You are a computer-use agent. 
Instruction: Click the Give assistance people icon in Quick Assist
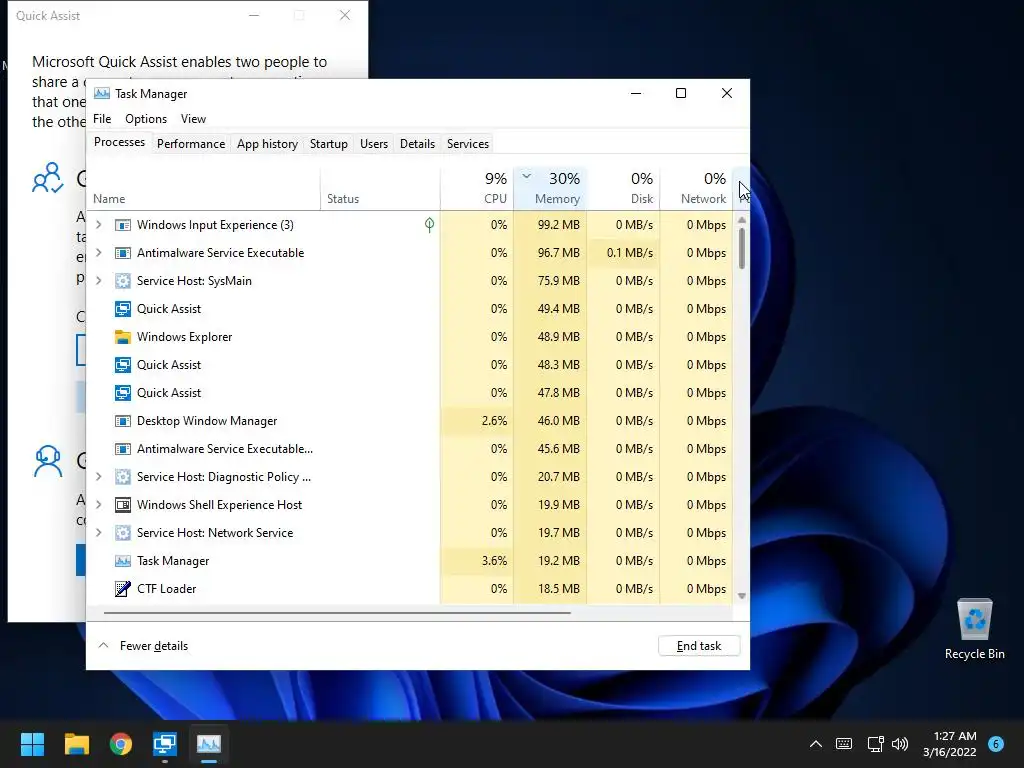(48, 178)
